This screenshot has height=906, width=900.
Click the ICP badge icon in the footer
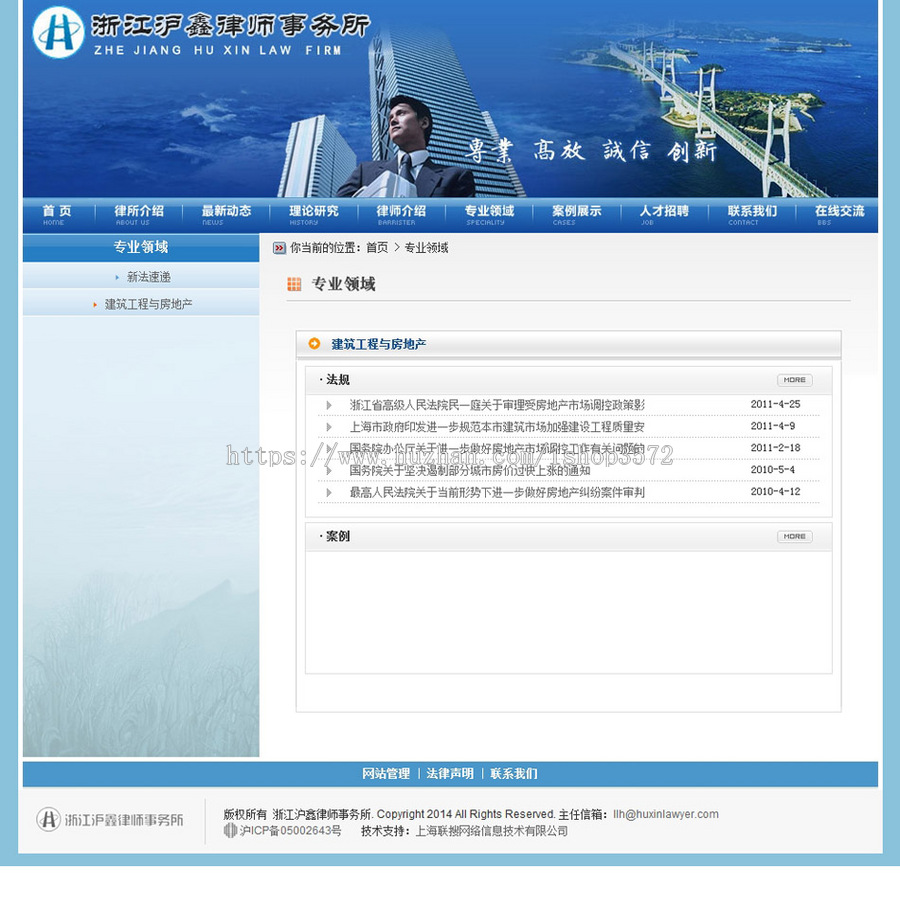(x=230, y=829)
